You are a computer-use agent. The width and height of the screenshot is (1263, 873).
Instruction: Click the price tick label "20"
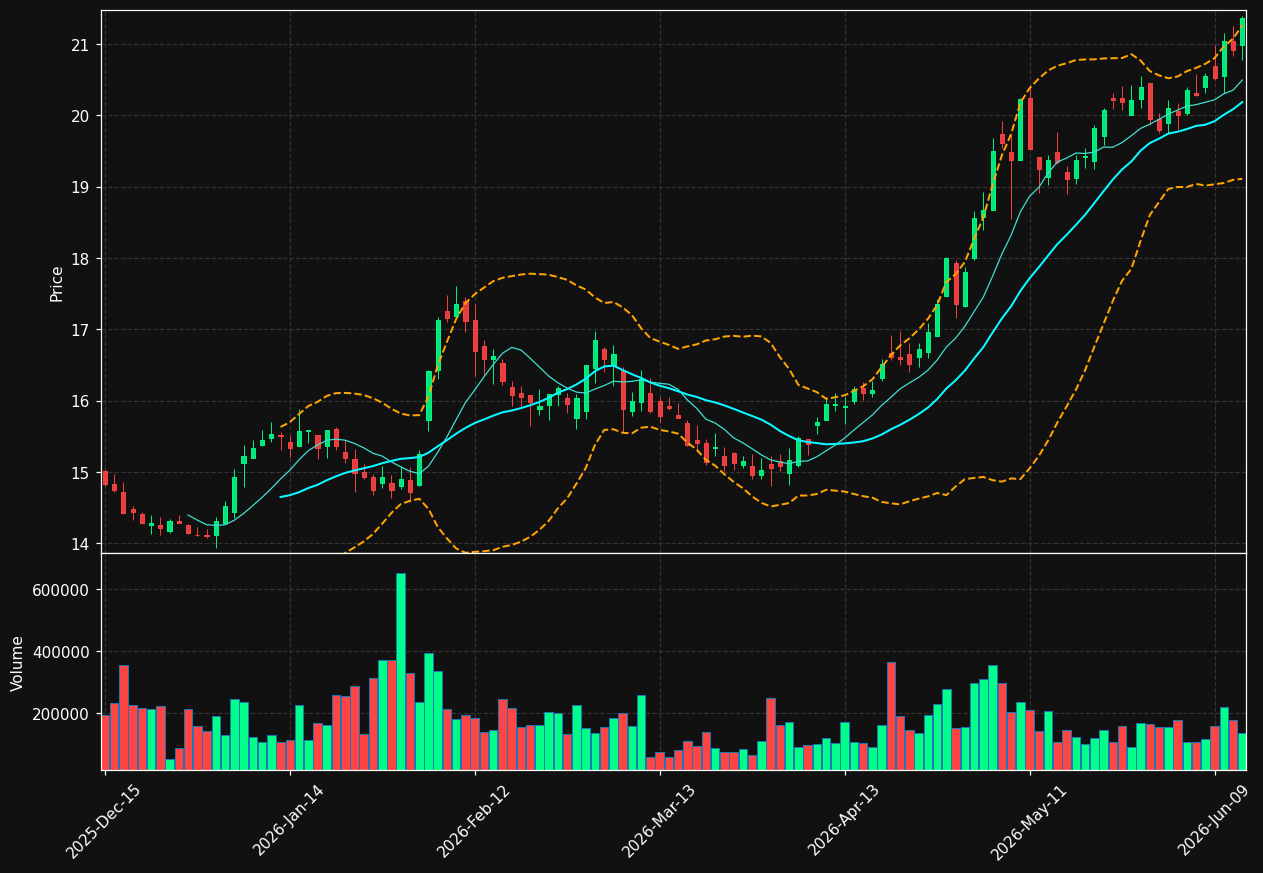(80, 116)
